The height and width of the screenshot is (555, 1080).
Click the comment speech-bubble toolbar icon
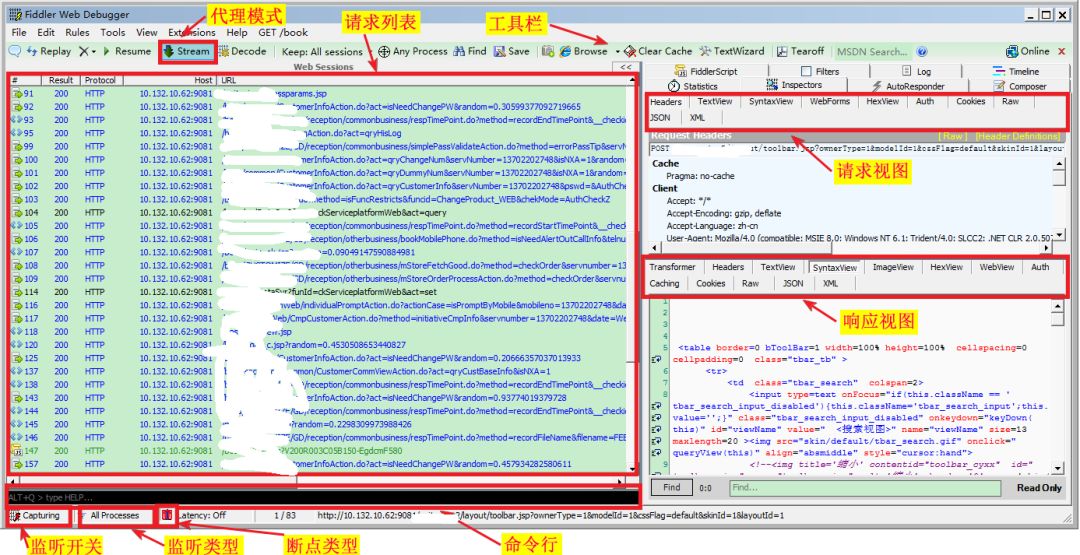click(14, 52)
